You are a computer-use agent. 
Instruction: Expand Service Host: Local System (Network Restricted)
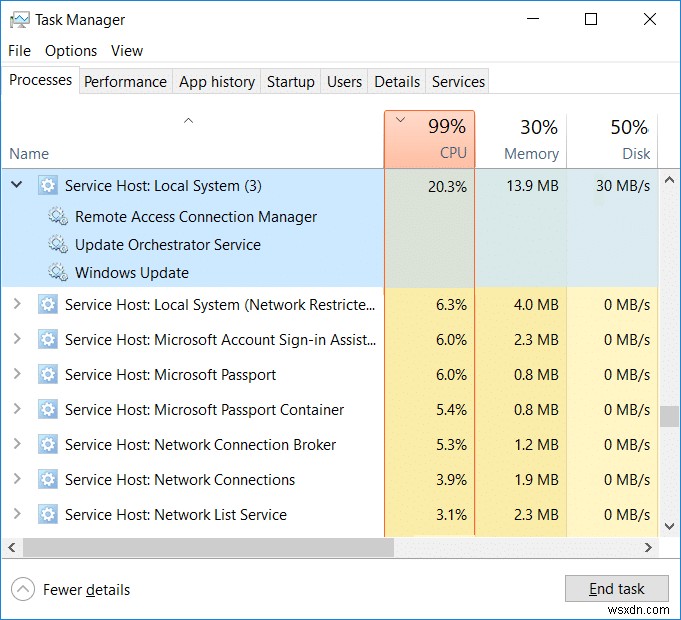point(17,303)
